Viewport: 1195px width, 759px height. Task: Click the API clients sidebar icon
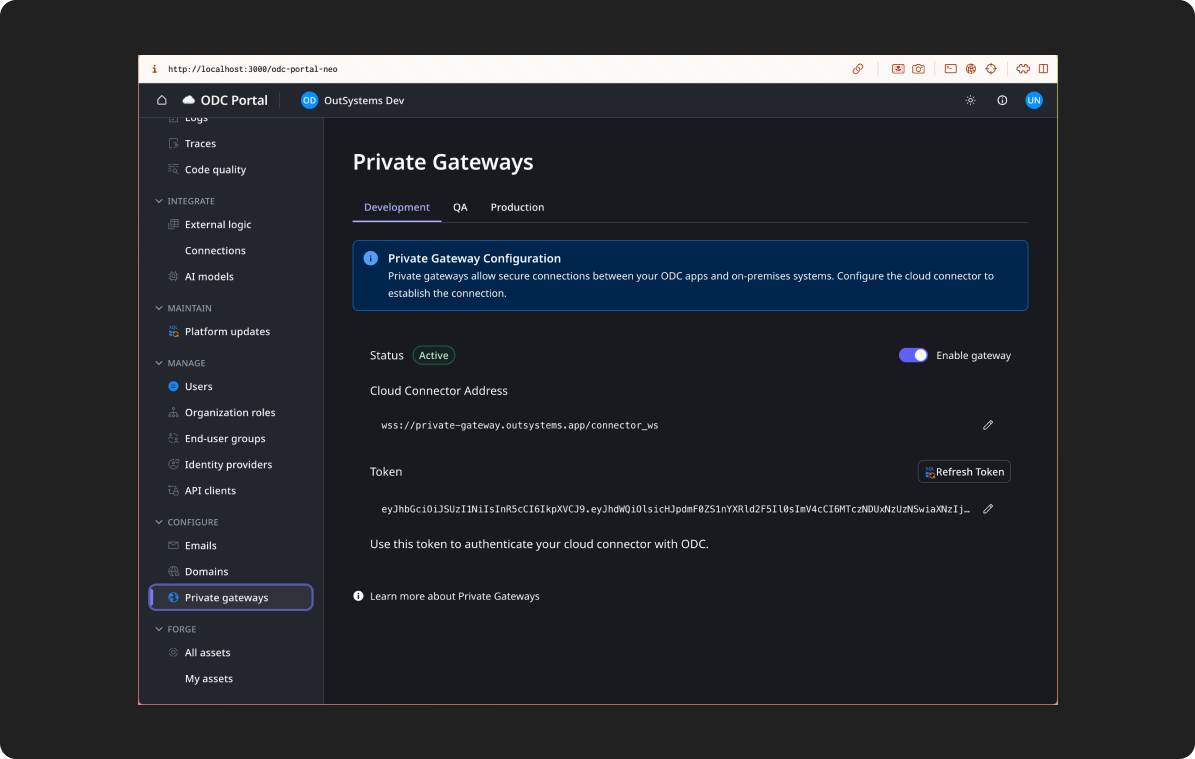click(x=174, y=490)
